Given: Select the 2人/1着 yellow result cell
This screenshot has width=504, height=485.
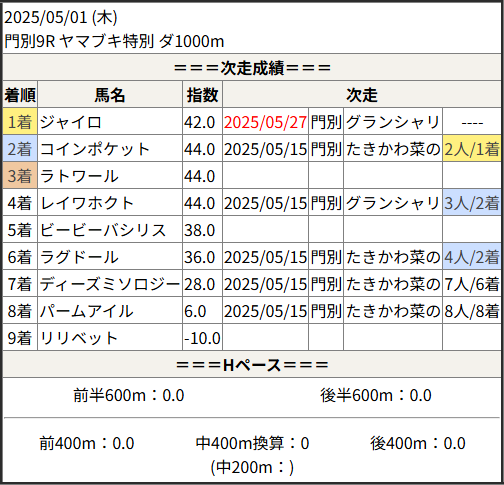Looking at the screenshot, I should (472, 149).
